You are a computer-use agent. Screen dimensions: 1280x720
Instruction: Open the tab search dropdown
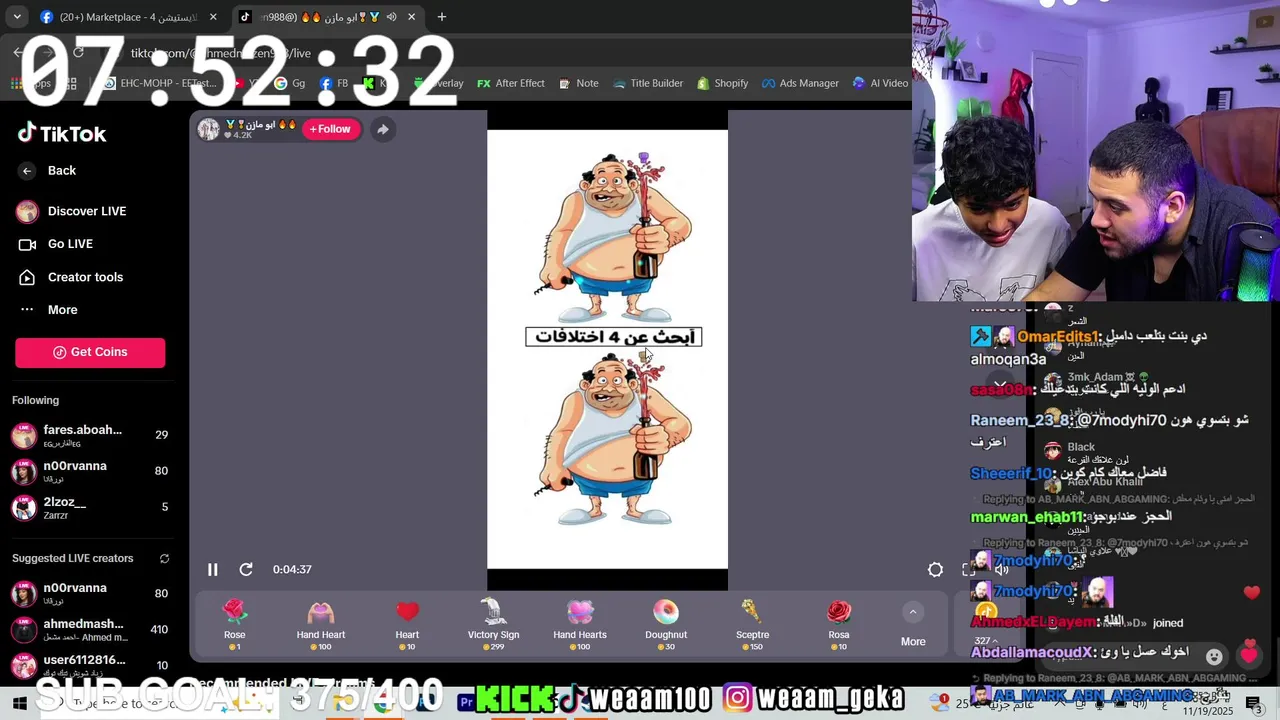click(x=17, y=17)
